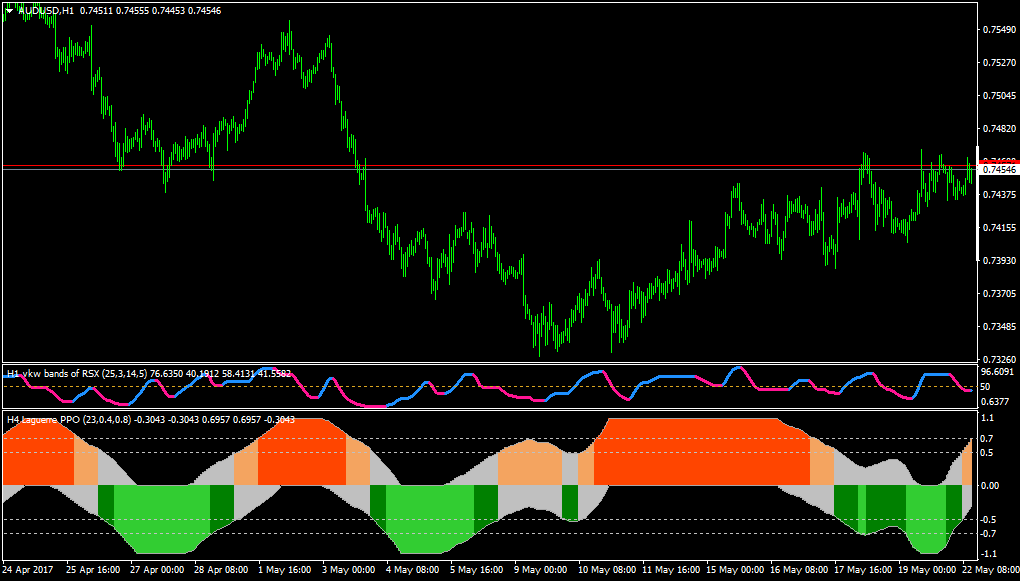Click the 0.75490 price scale label

(x=999, y=30)
